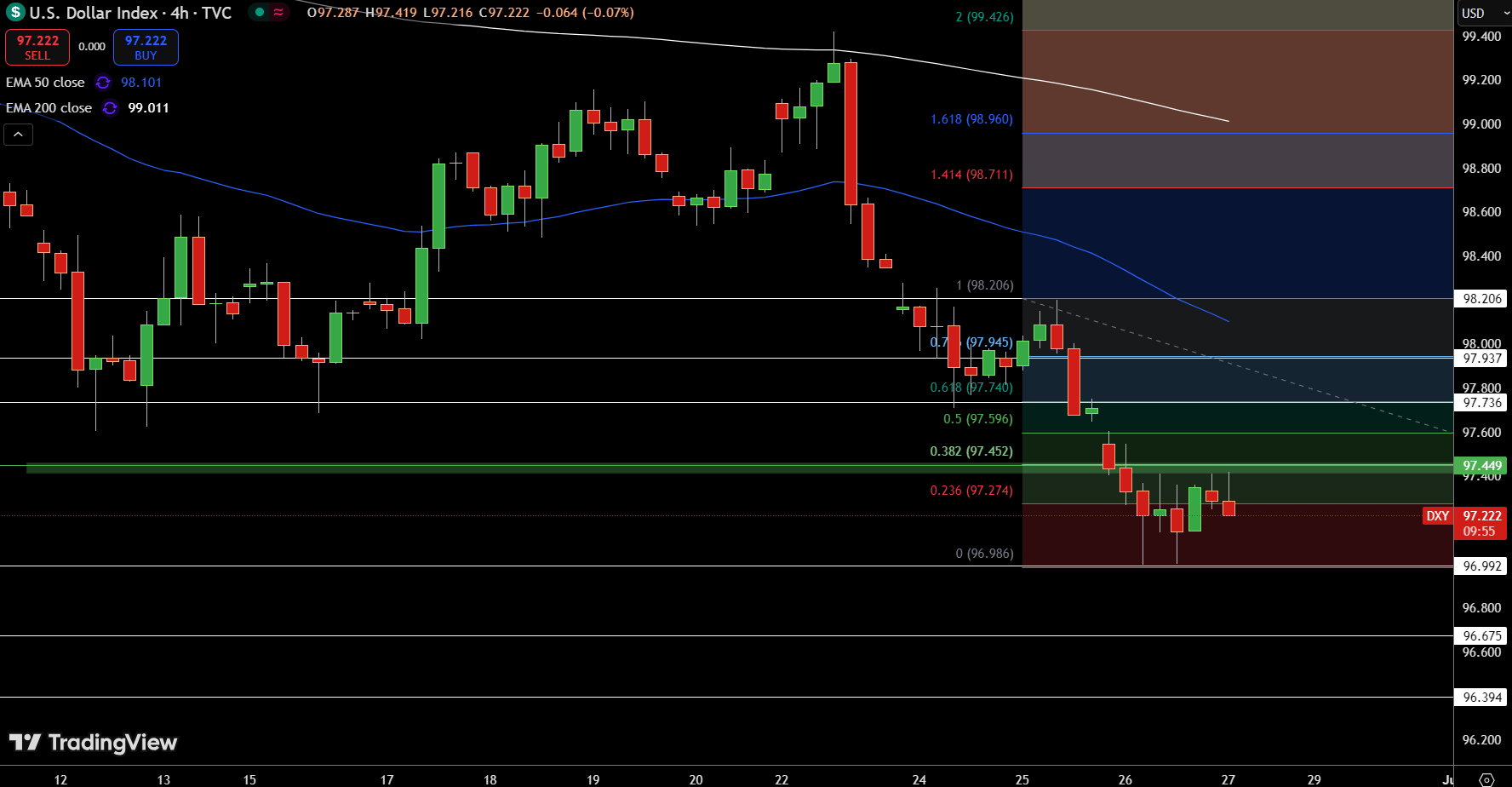Click the green market status dot

coord(260,12)
